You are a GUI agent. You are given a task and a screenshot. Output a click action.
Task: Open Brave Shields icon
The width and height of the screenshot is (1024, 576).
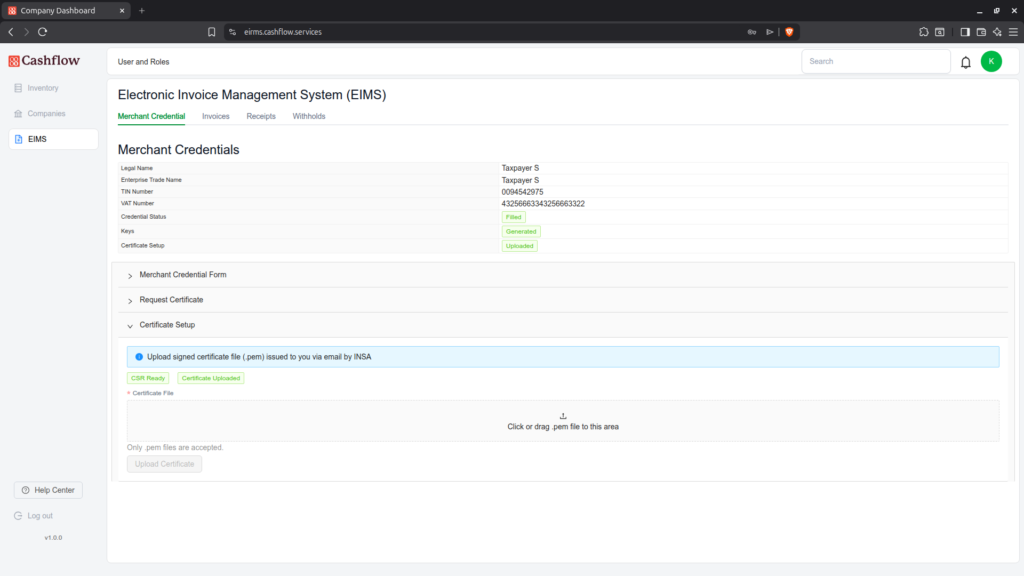[789, 32]
